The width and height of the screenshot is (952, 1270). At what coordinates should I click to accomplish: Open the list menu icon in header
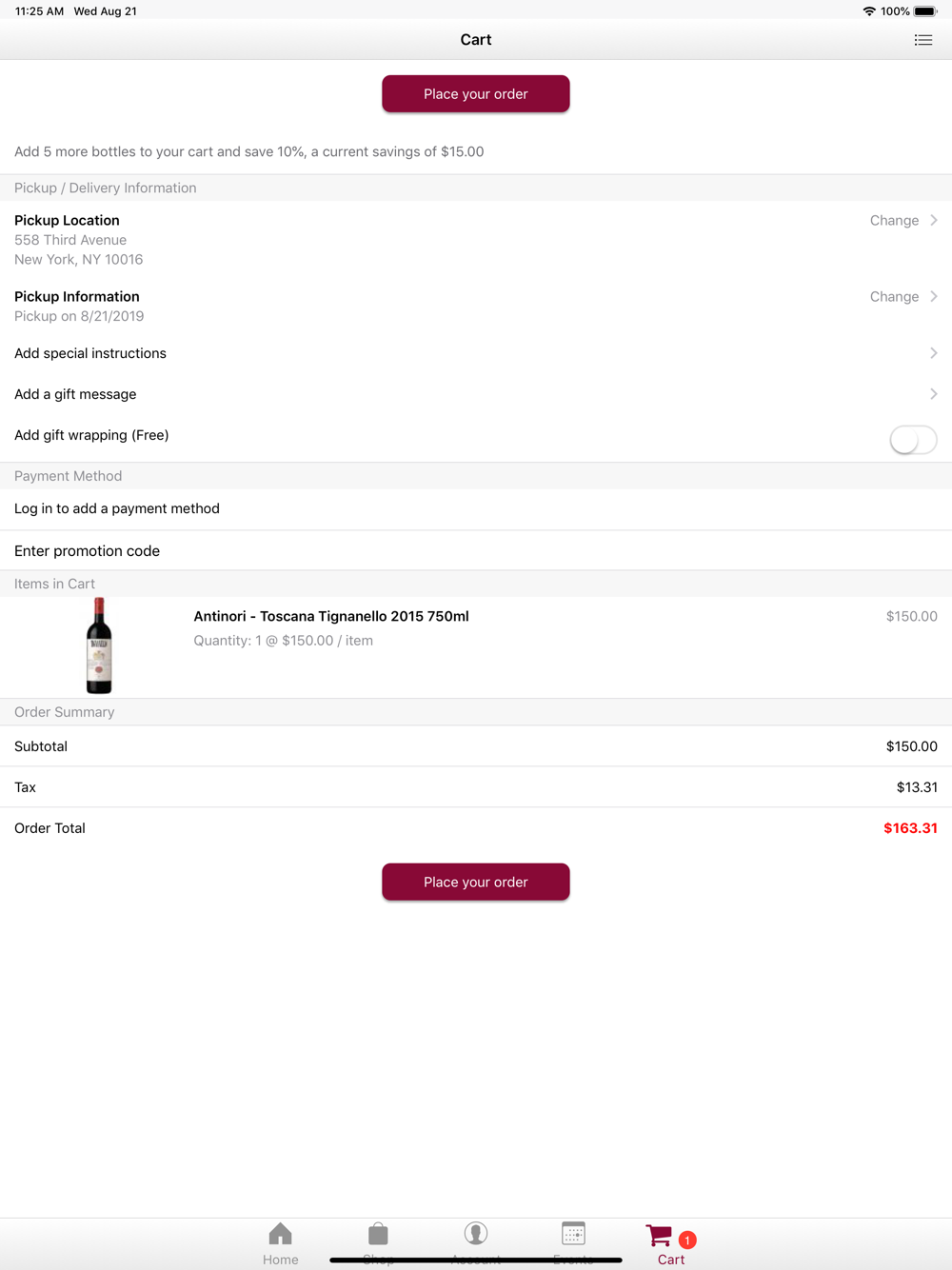coord(922,40)
